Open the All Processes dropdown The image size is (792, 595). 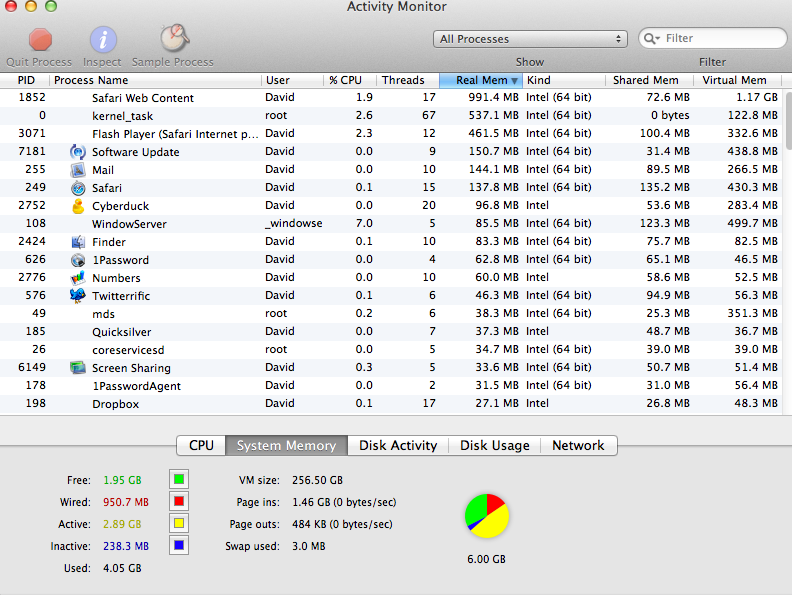pyautogui.click(x=530, y=39)
